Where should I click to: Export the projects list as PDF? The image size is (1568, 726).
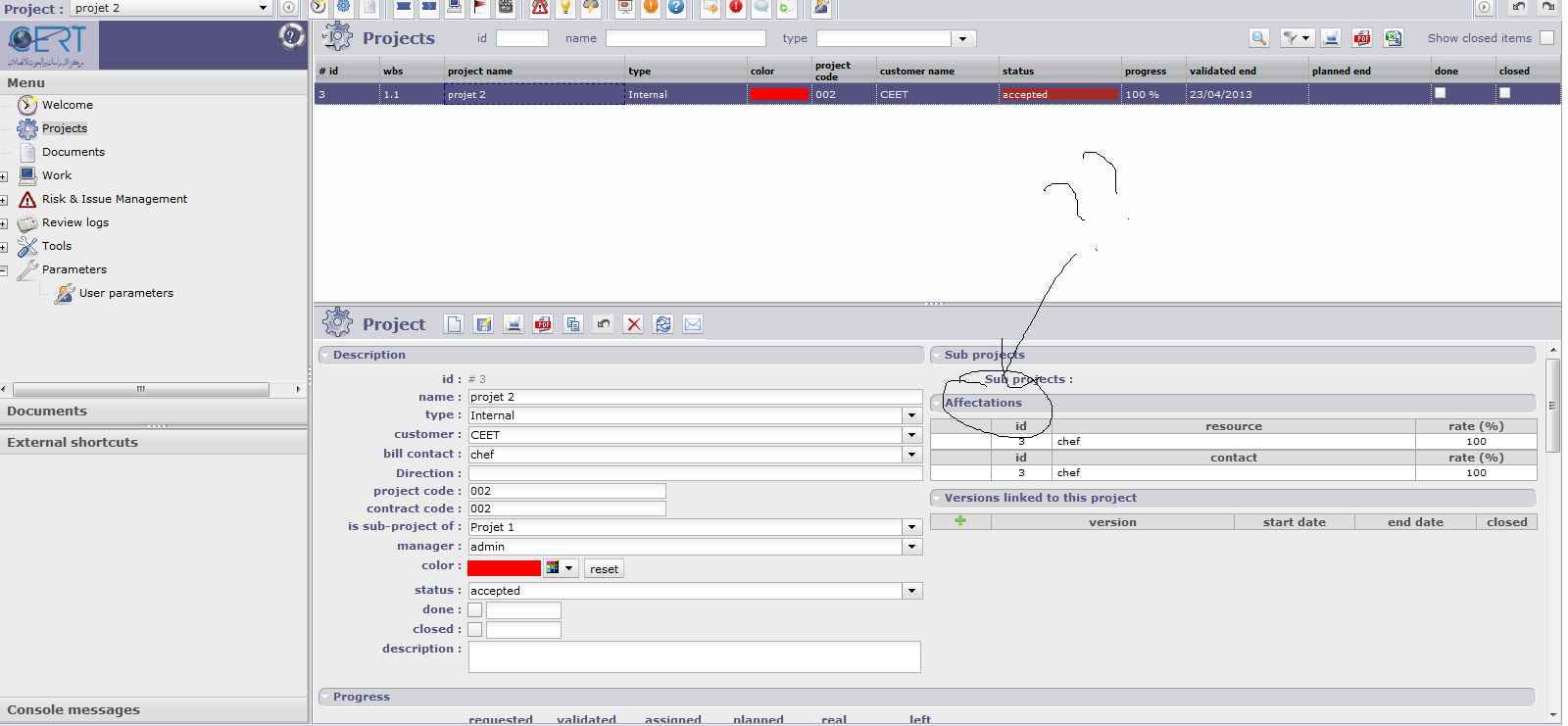1362,38
